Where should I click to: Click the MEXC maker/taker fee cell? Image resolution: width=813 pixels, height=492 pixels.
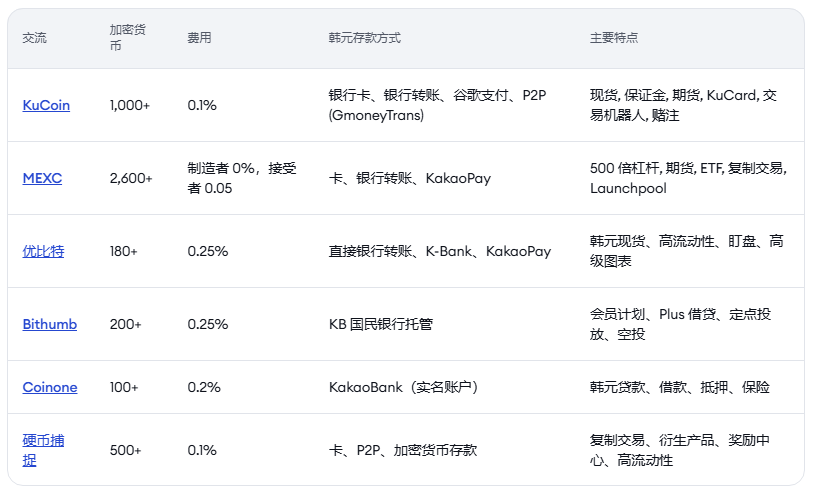pyautogui.click(x=242, y=178)
